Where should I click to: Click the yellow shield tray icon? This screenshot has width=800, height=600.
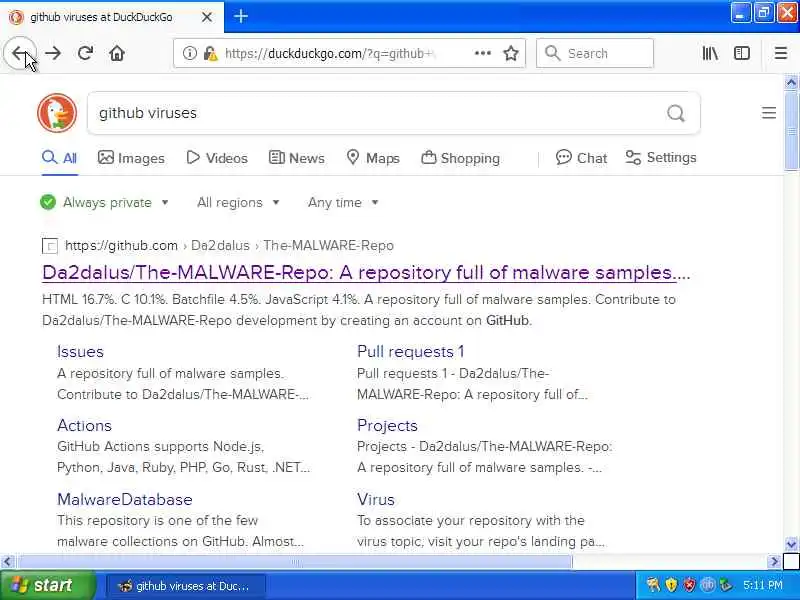[x=671, y=585]
